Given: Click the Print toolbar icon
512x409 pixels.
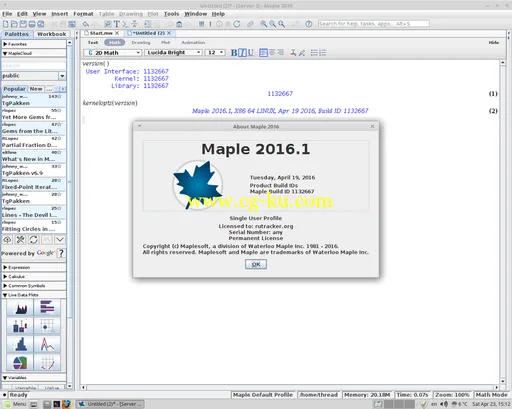Looking at the screenshot, I should click(x=32, y=24).
